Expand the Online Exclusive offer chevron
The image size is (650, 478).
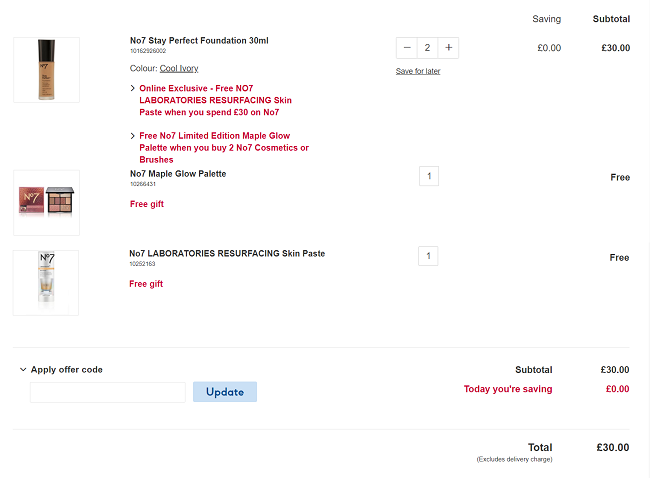133,88
